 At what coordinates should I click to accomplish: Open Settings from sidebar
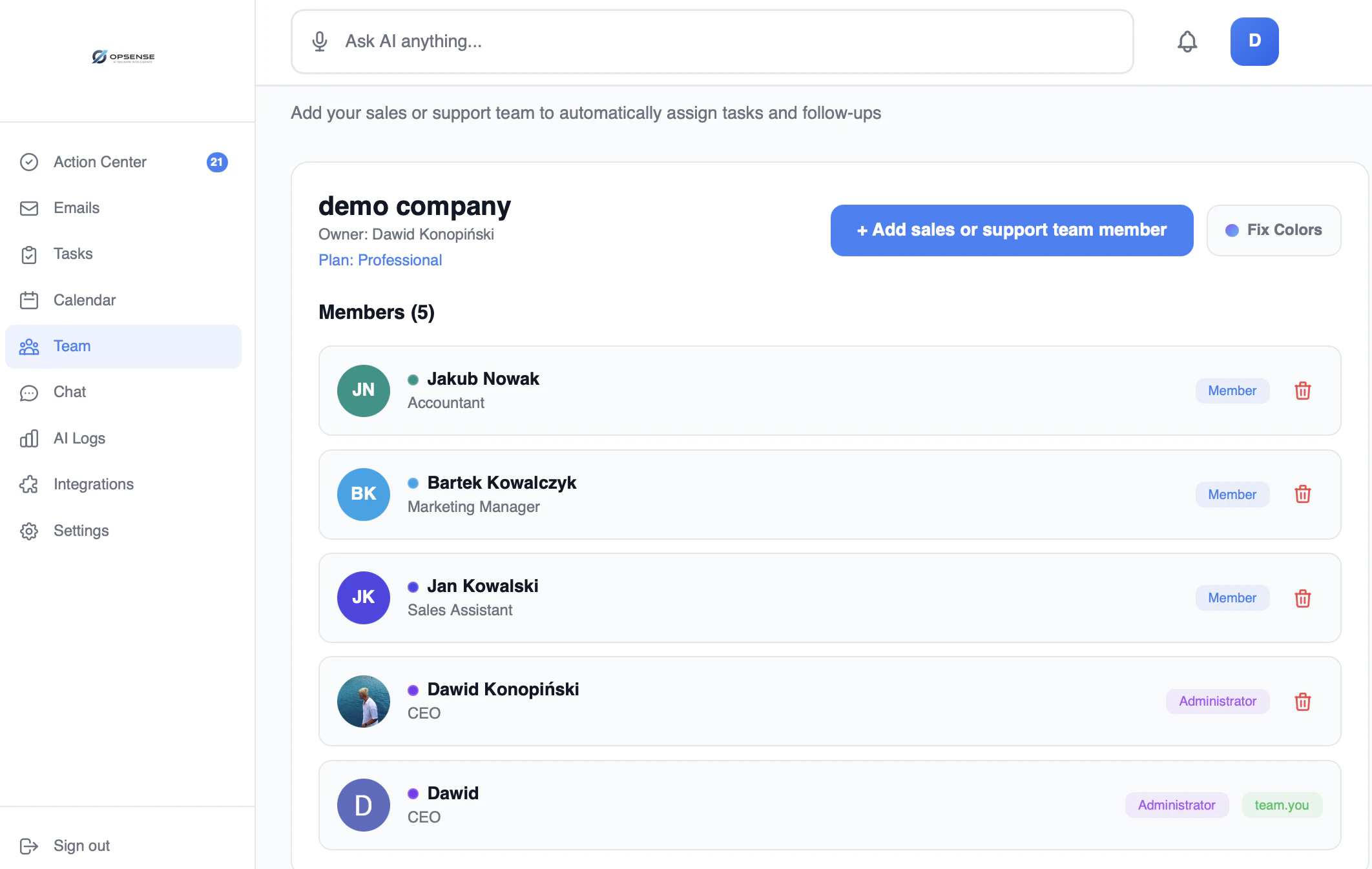coord(81,531)
